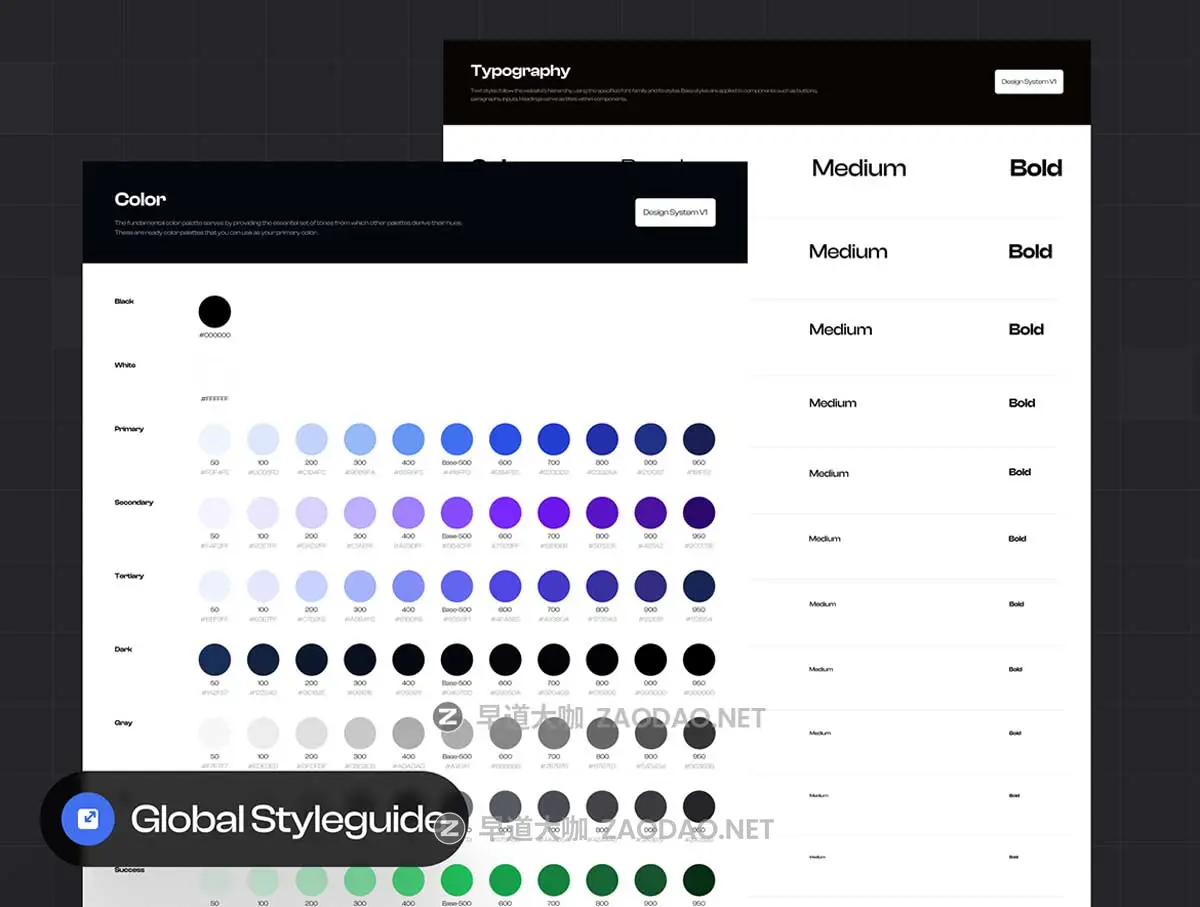Select the Primary Base-500 blue swatch
The width and height of the screenshot is (1200, 907).
pyautogui.click(x=456, y=437)
